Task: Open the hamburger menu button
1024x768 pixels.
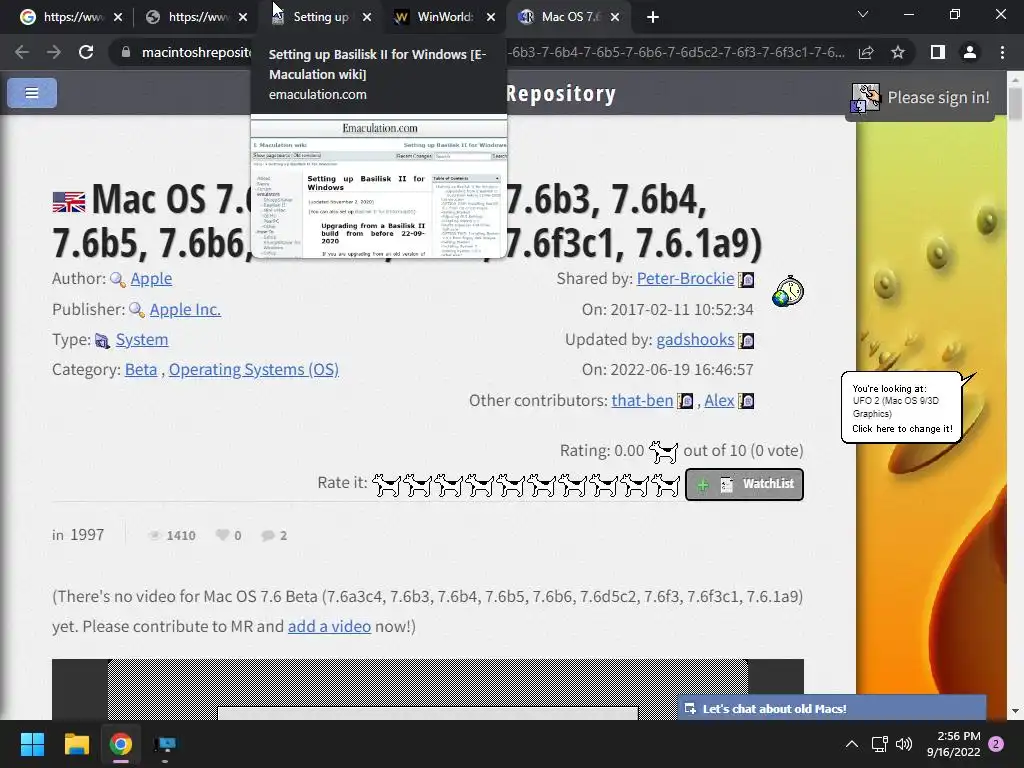Action: coord(32,93)
